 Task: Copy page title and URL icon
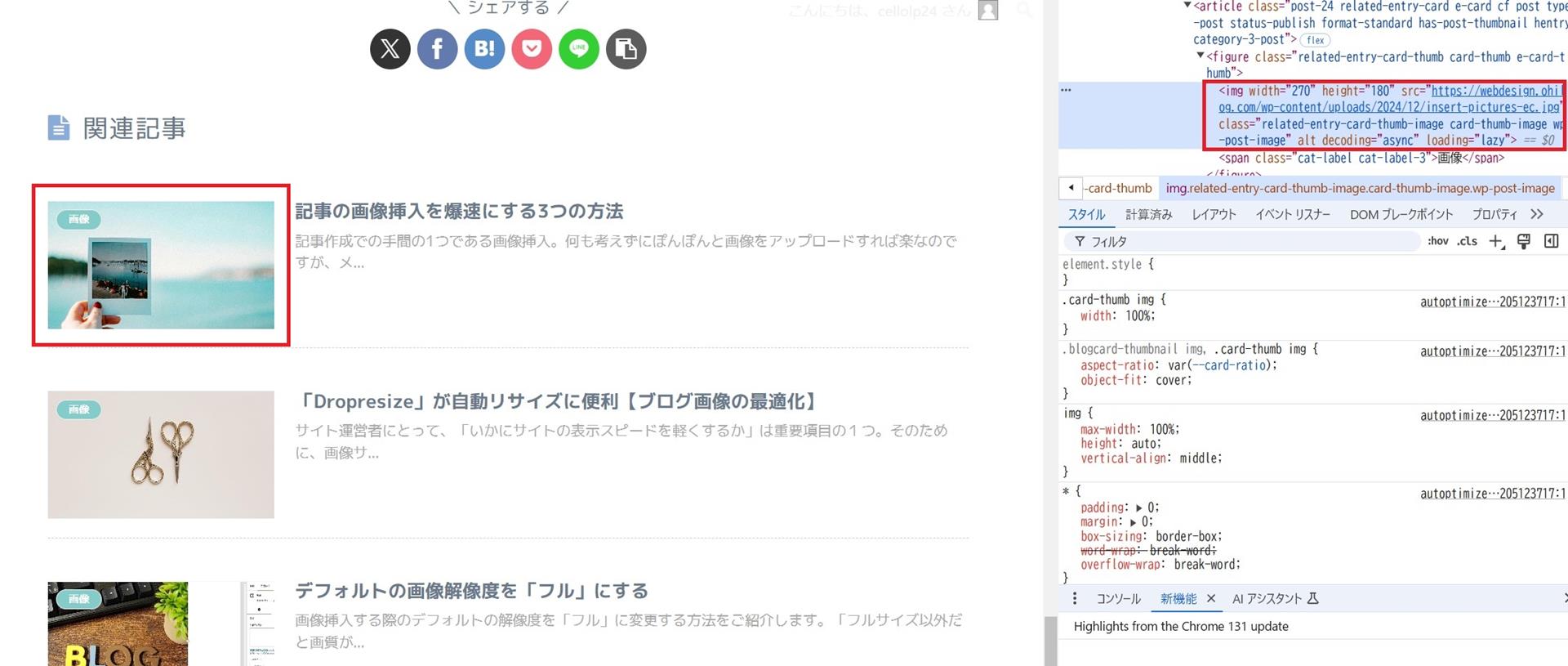626,49
